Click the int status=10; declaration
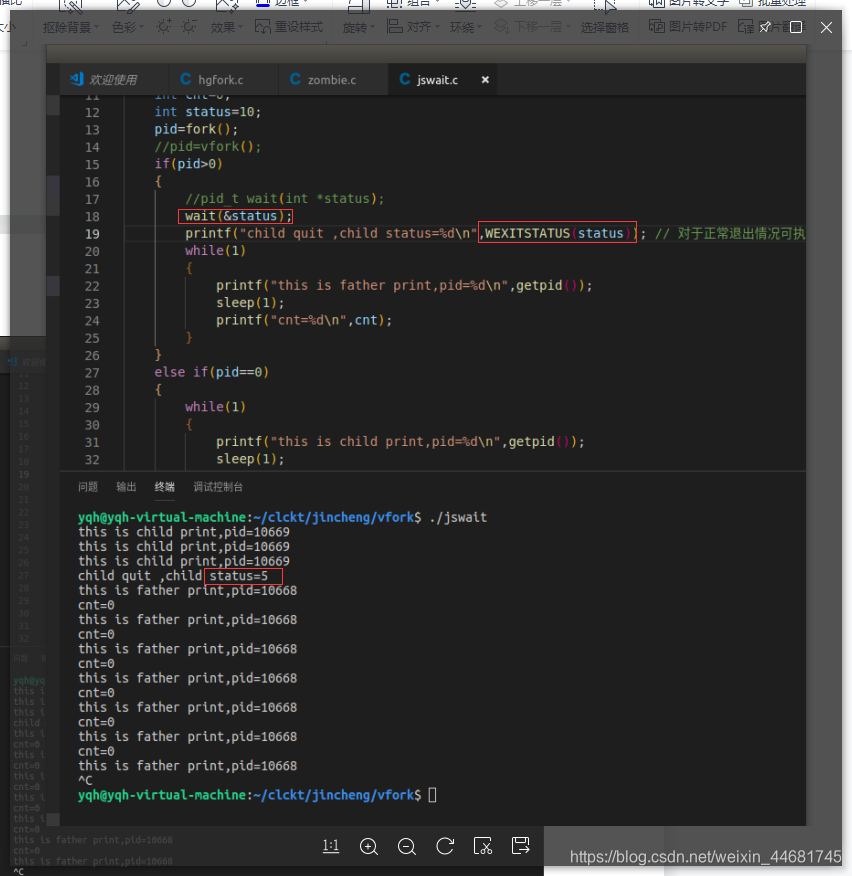 [207, 112]
